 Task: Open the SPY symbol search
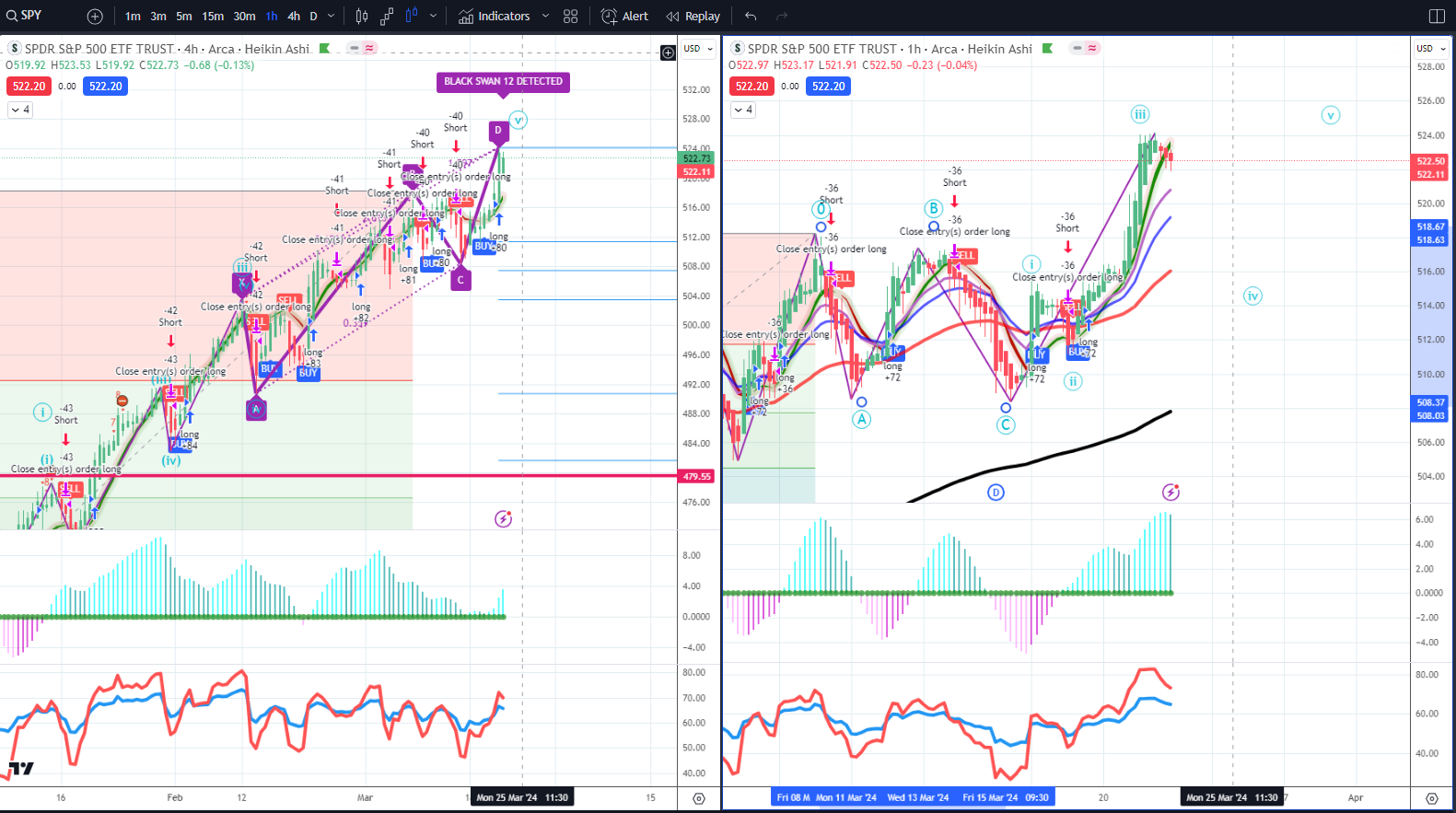pyautogui.click(x=25, y=16)
